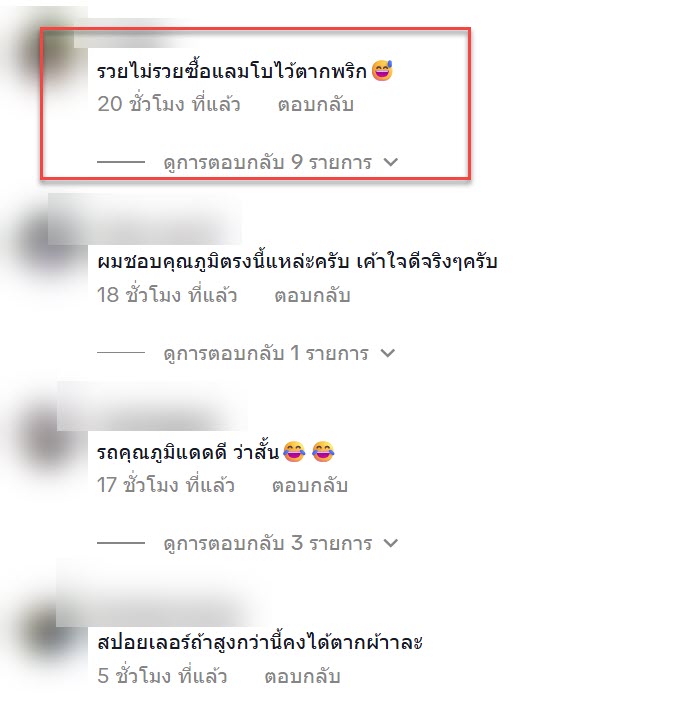Reply to the 17-hours-ago comment
Viewport: 676px width, 705px height.
310,486
